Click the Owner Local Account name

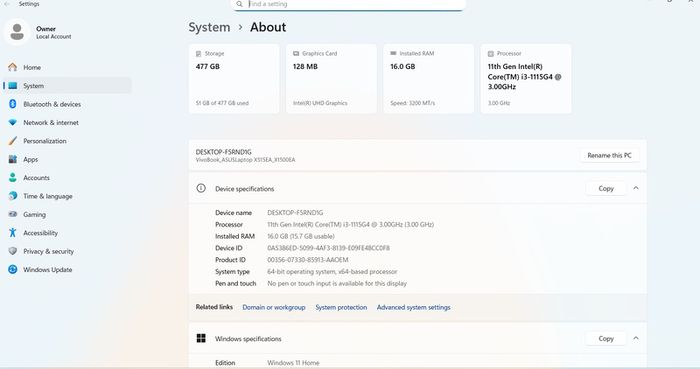[x=53, y=32]
